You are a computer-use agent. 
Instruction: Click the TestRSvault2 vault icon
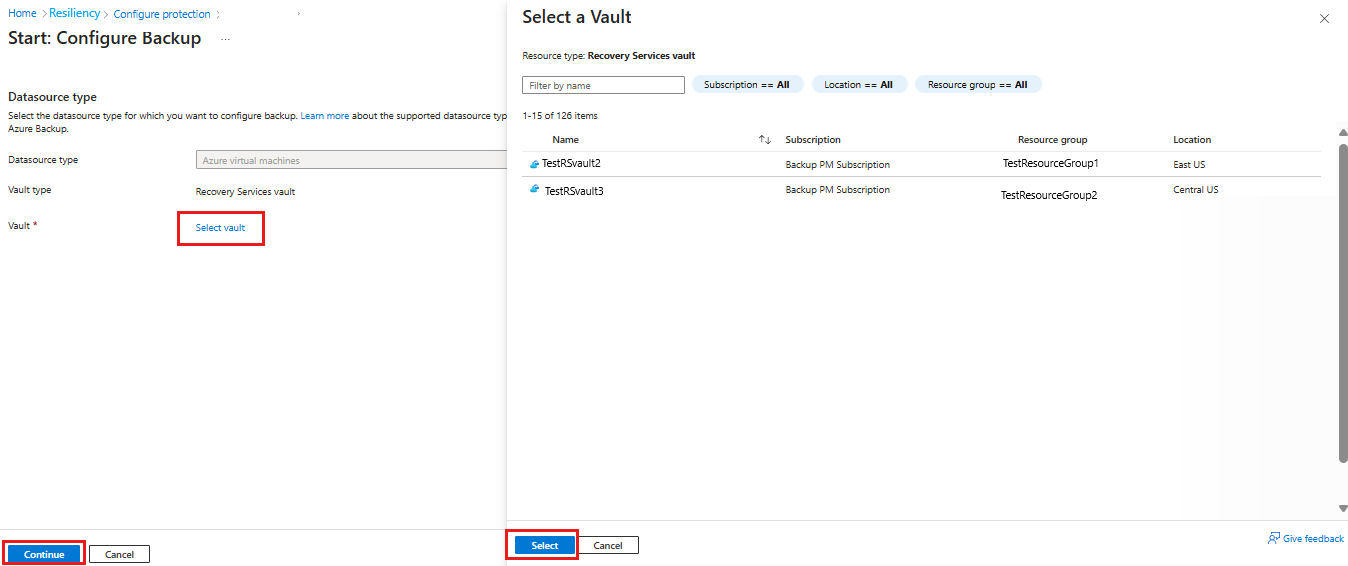534,164
